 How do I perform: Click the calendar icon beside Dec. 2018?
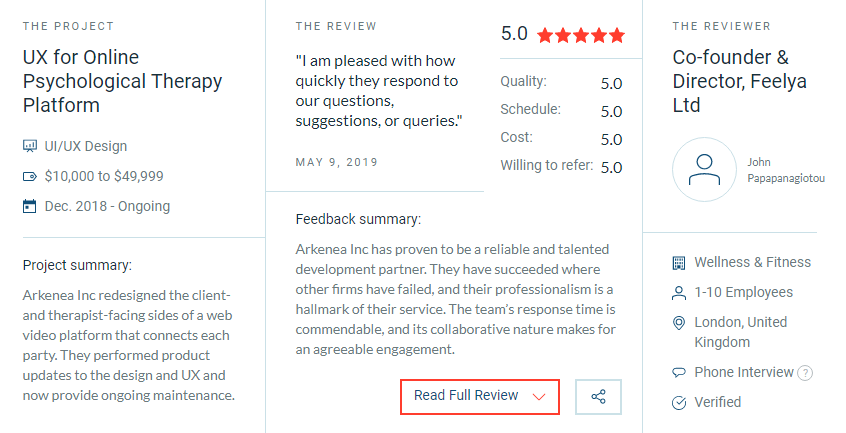(x=30, y=206)
